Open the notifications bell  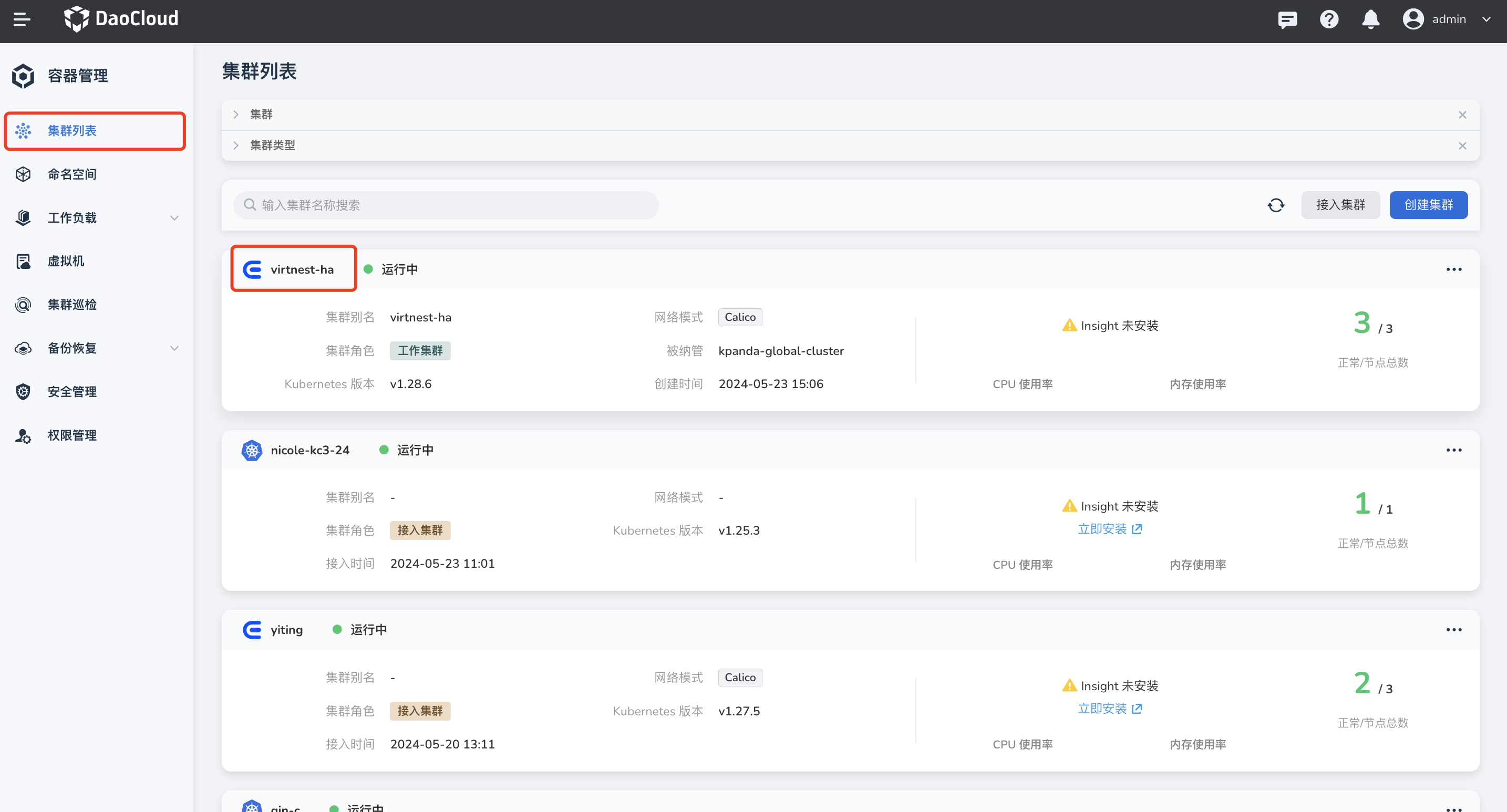pos(1370,19)
